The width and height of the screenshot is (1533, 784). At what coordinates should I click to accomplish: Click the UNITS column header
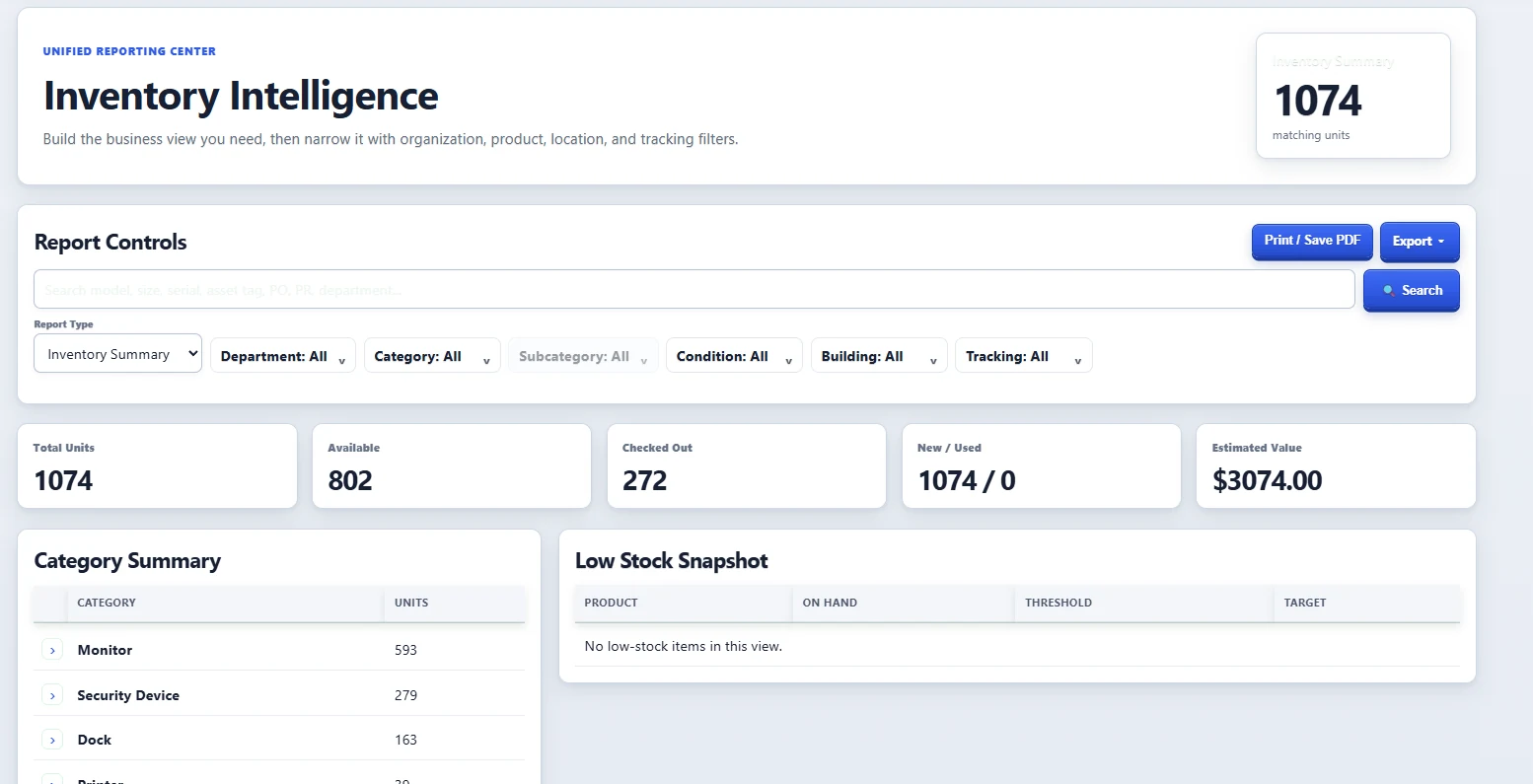[411, 603]
